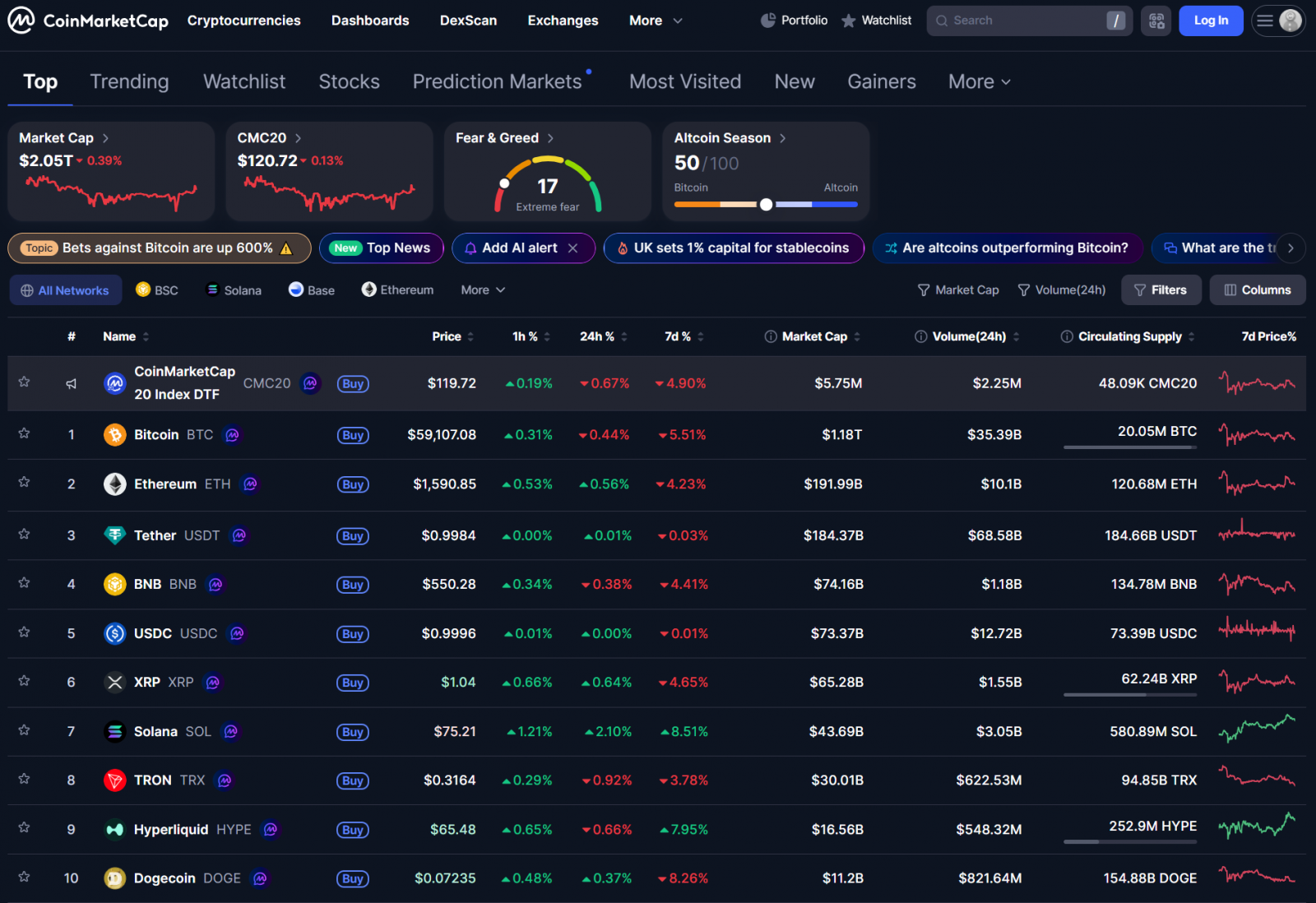Open Bitcoin 7d price sparkline chart
1316x903 pixels.
[1257, 435]
